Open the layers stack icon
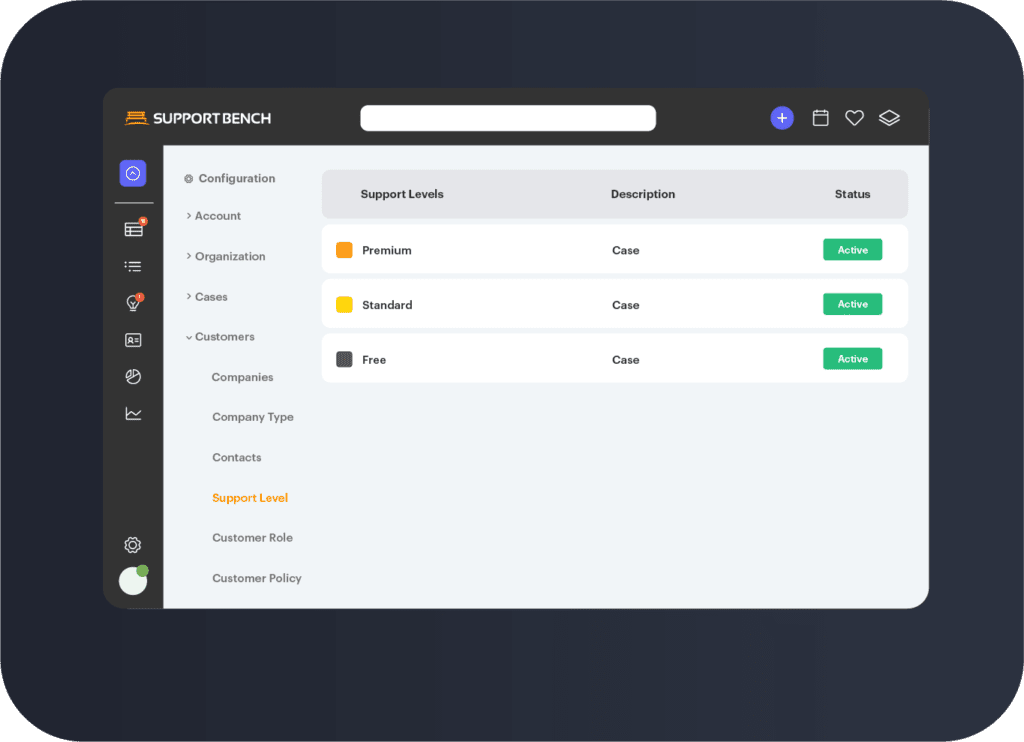The height and width of the screenshot is (742, 1024). [889, 118]
